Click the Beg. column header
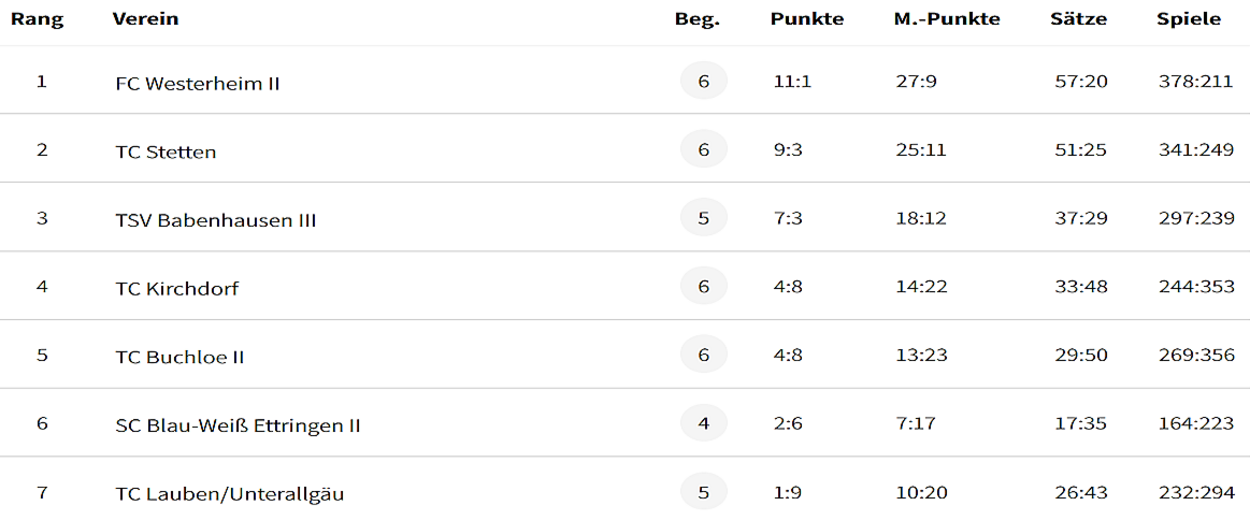The image size is (1250, 520). coord(697,20)
